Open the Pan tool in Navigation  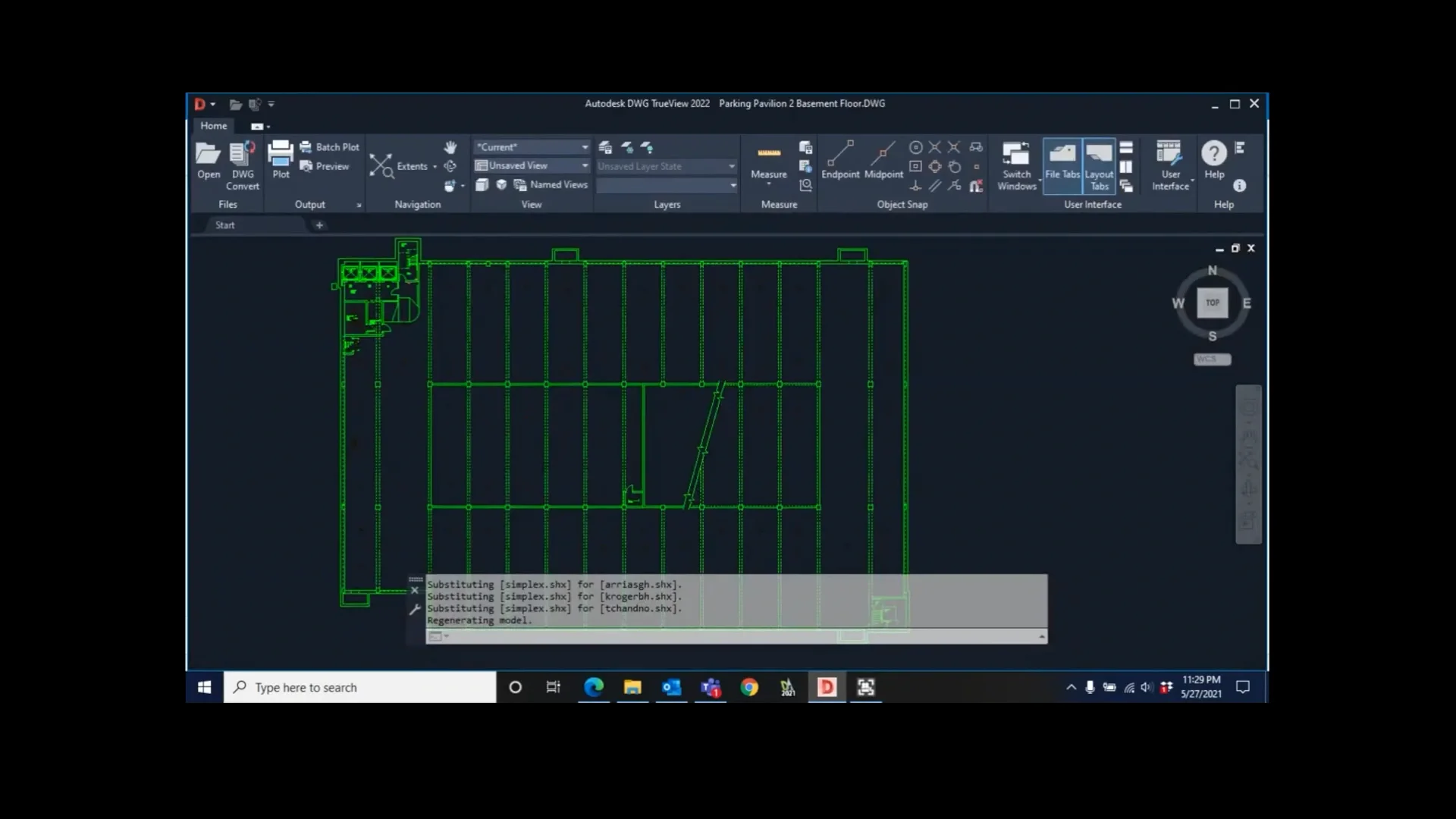click(450, 146)
